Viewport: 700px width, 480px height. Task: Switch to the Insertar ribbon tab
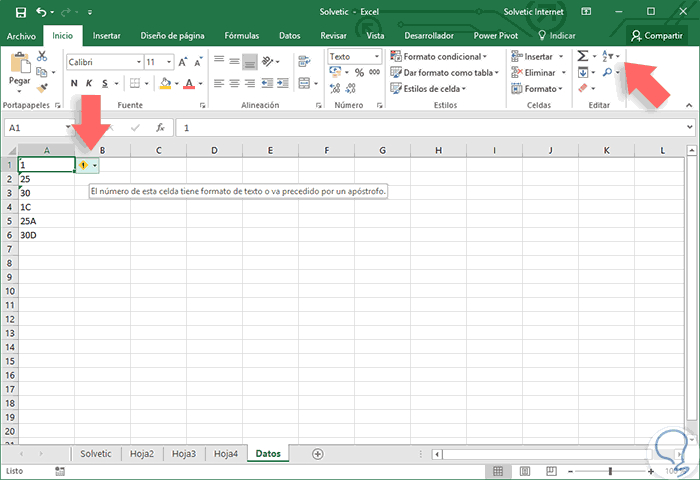click(106, 36)
